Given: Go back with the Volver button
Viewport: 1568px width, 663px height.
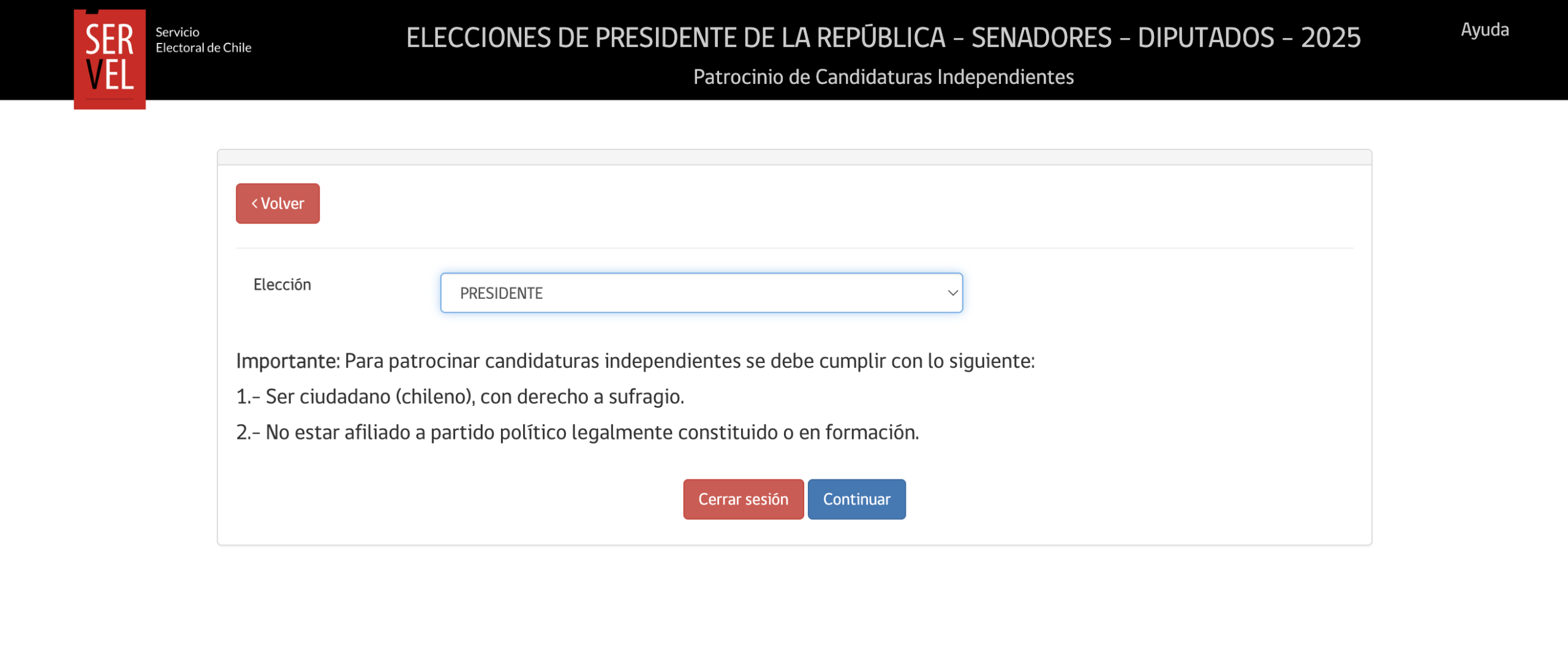Looking at the screenshot, I should point(277,203).
